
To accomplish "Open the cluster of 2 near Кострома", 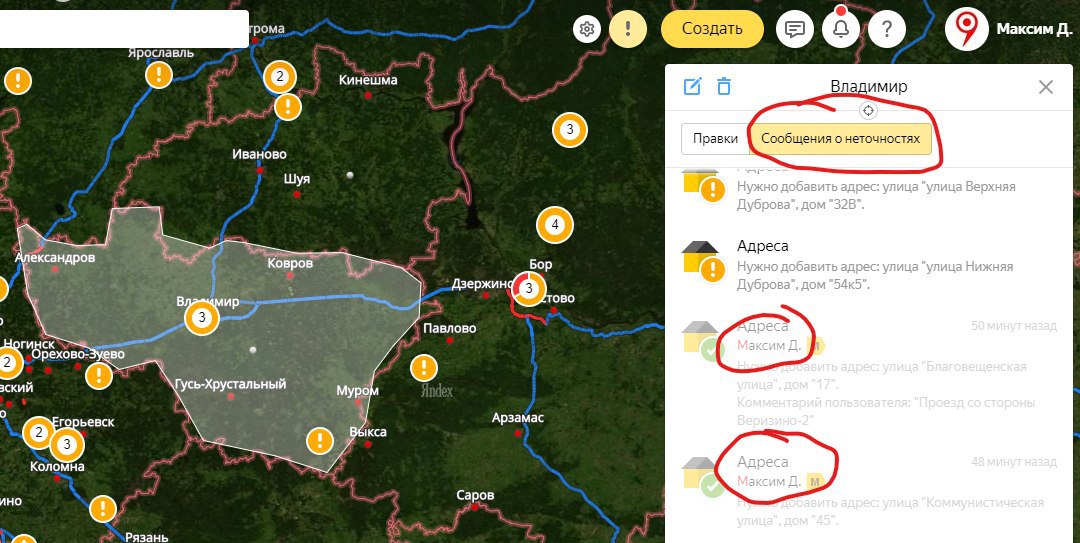I will click(x=279, y=76).
